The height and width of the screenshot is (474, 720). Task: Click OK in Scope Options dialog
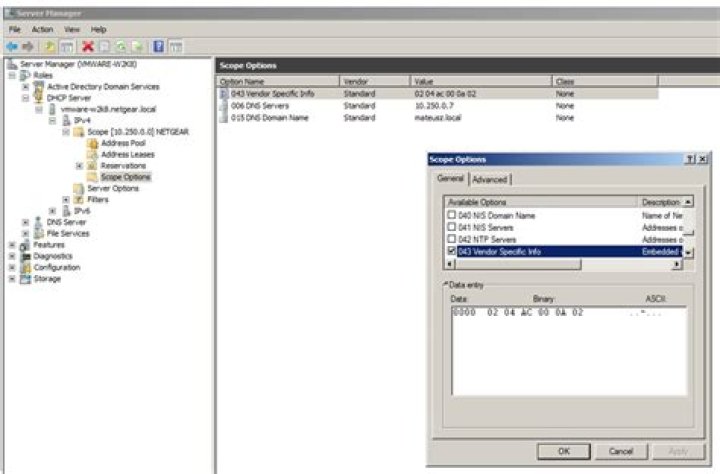pos(563,451)
